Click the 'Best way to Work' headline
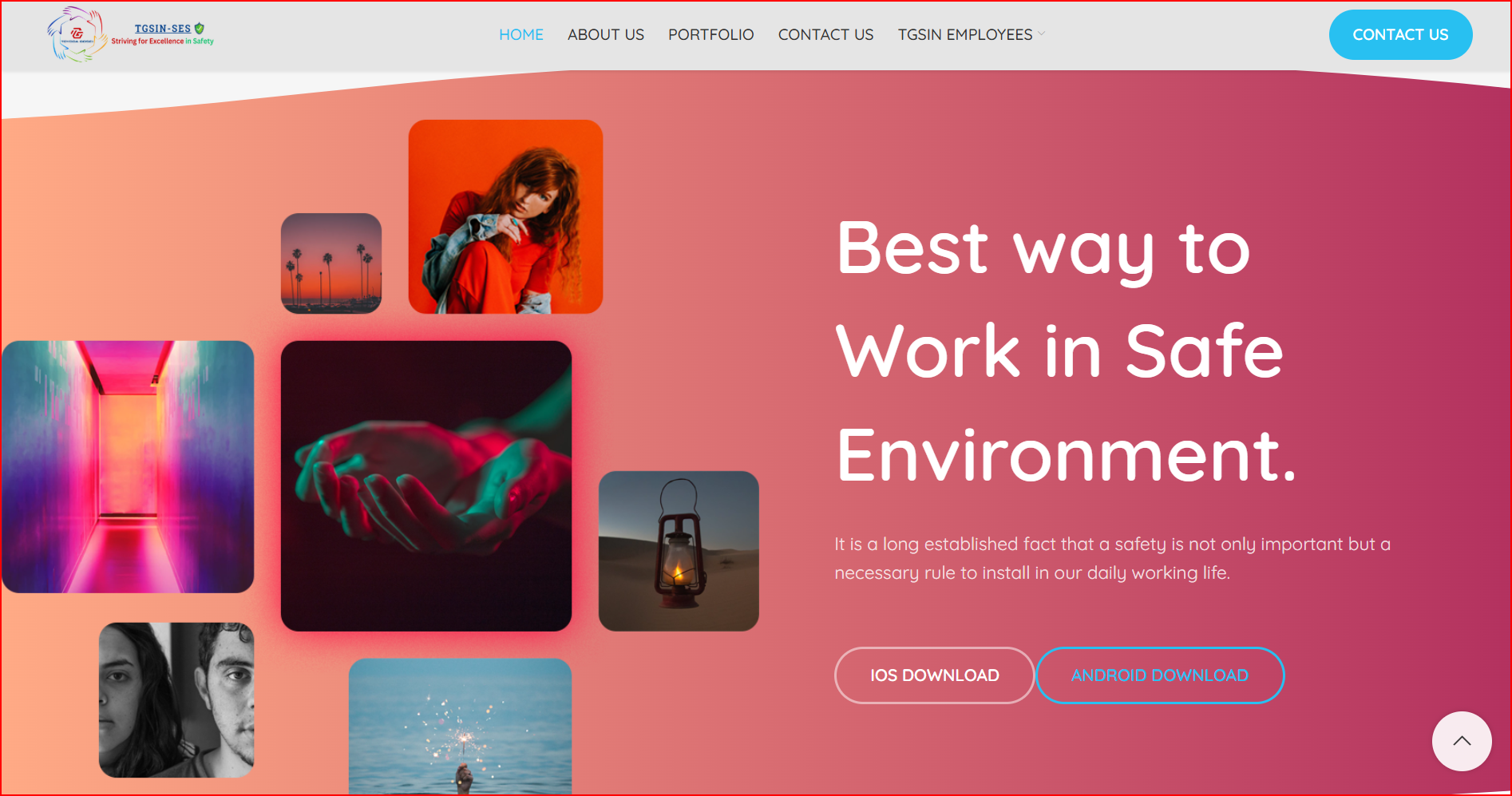 [x=1067, y=351]
